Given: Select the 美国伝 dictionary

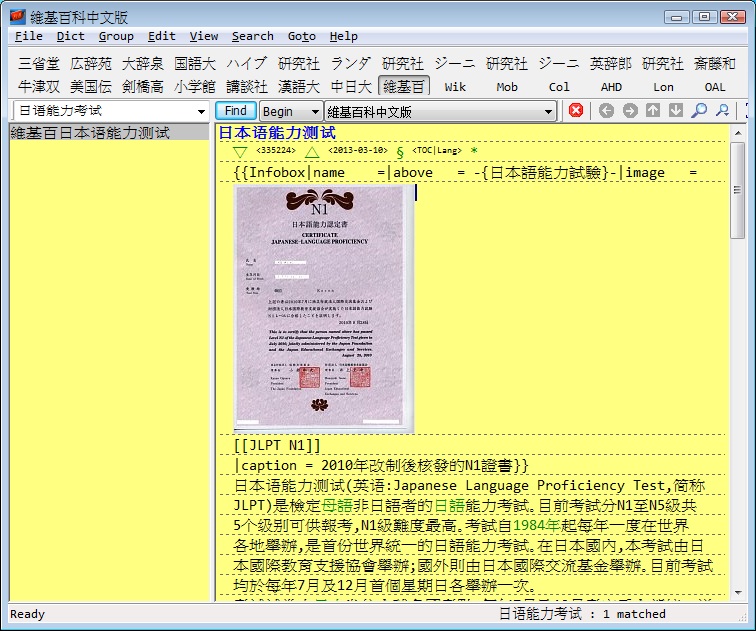Looking at the screenshot, I should coord(91,87).
